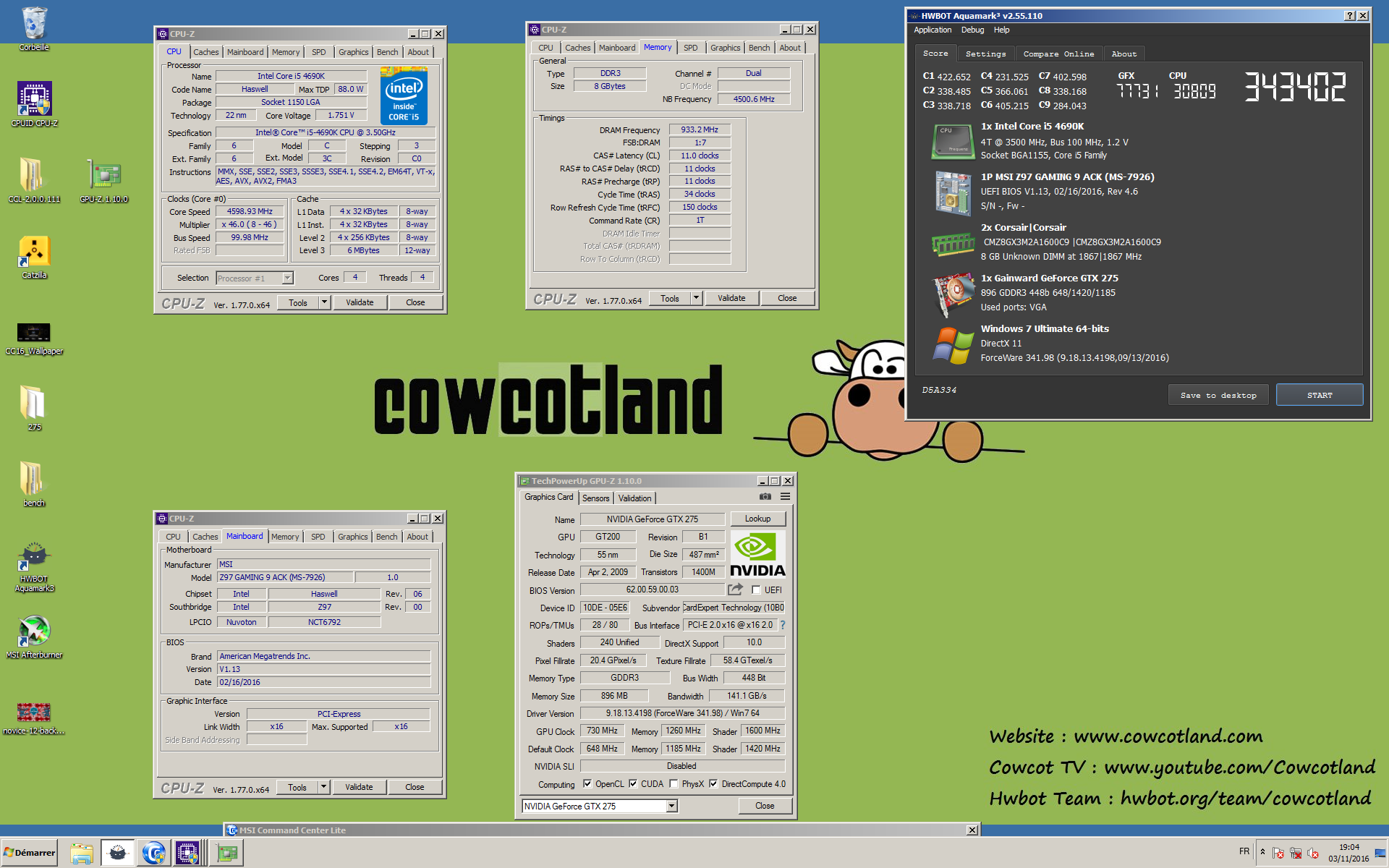Expand the Processor #1 selection dropdown
Screen dimensions: 1389x868
click(287, 278)
